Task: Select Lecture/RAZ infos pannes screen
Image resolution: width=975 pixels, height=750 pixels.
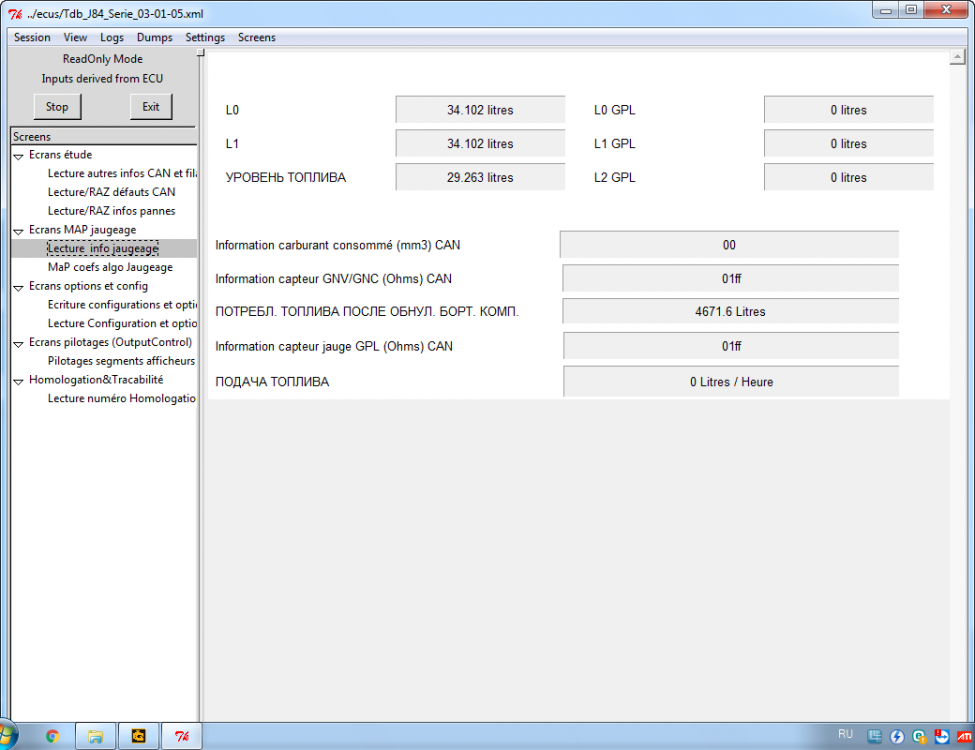Action: 111,211
